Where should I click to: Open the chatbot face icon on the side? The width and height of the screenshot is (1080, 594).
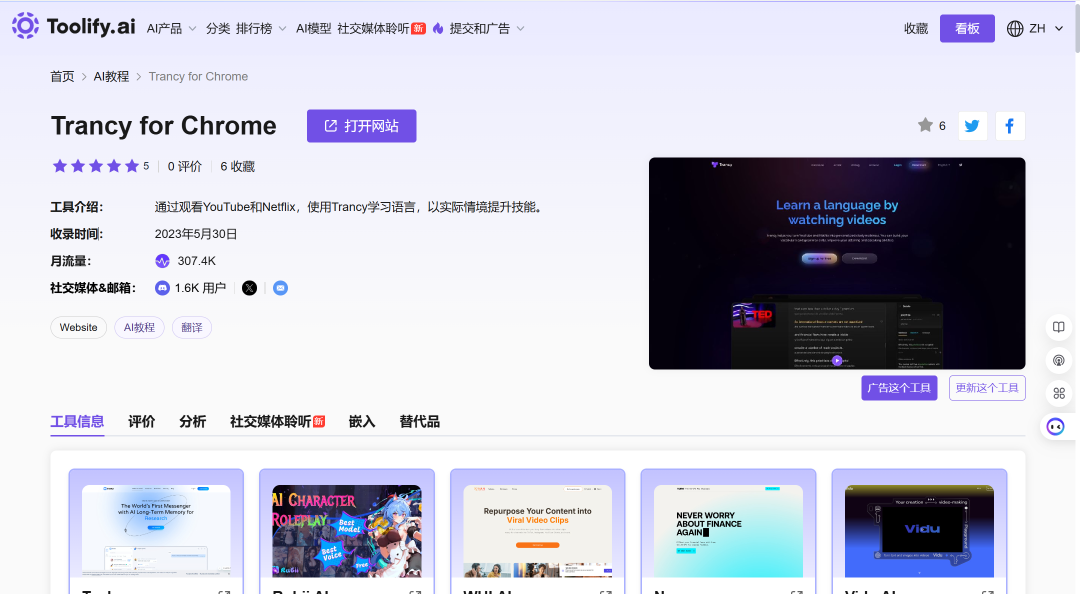point(1055,427)
